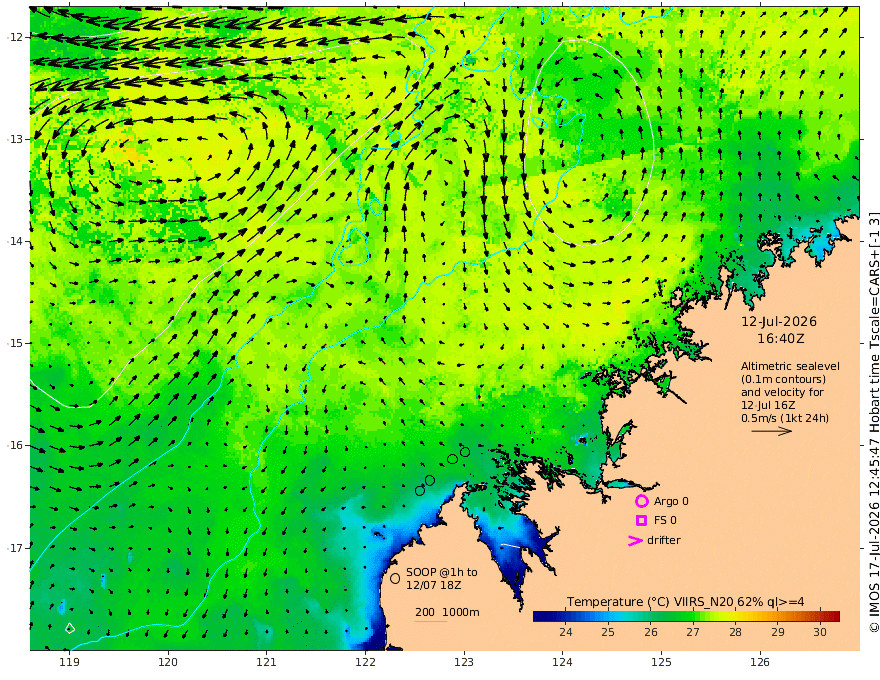Click longitude axis label 121
The image size is (880, 680).
pos(267,662)
